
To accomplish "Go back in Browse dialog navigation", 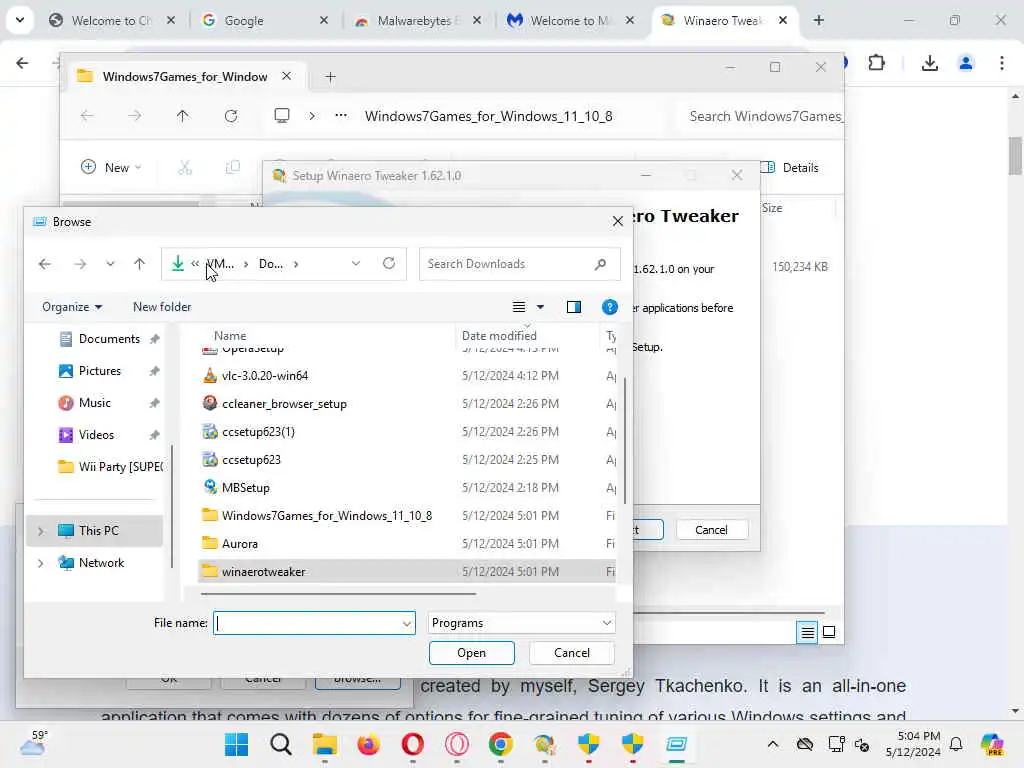I will click(x=44, y=264).
